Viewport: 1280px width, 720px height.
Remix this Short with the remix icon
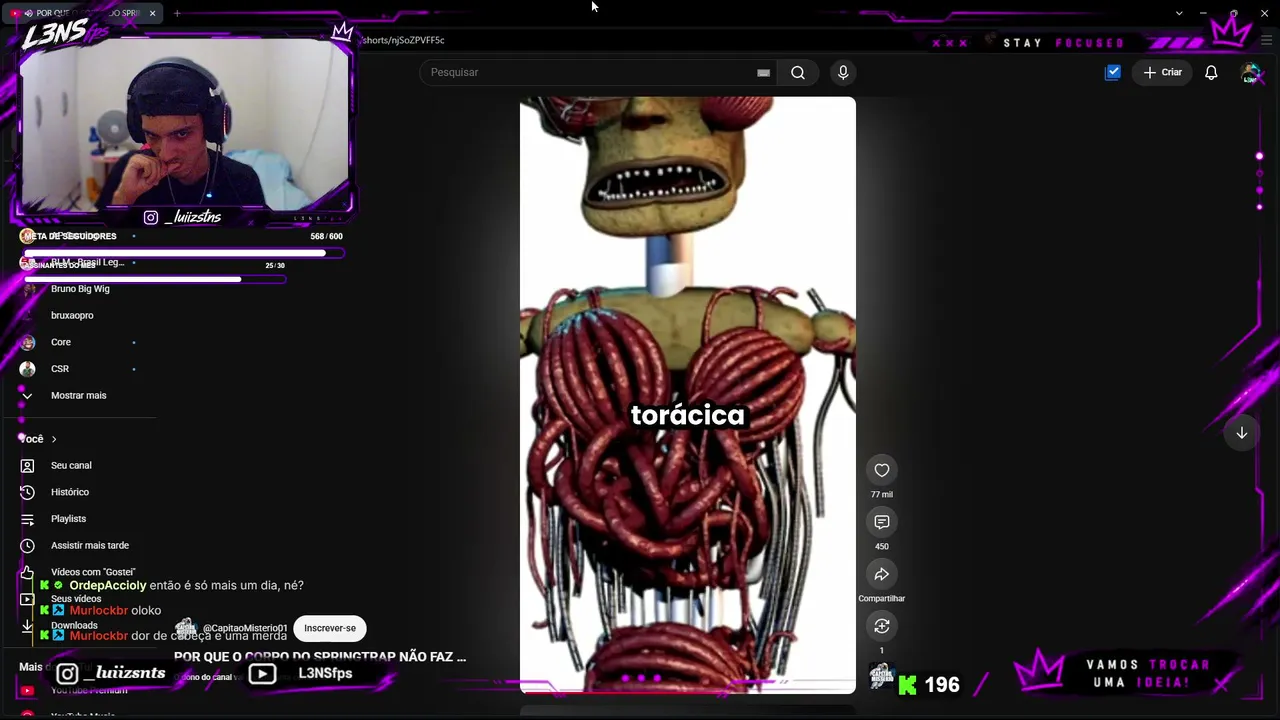click(882, 626)
